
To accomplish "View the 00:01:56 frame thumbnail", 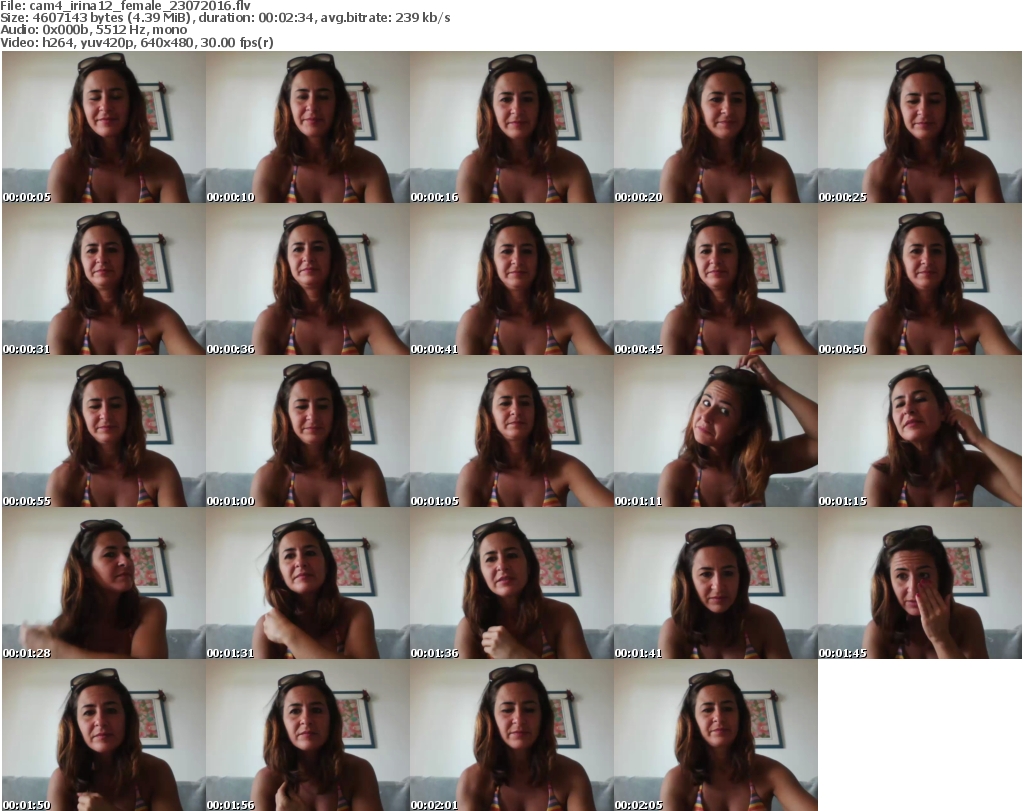I will (x=308, y=735).
